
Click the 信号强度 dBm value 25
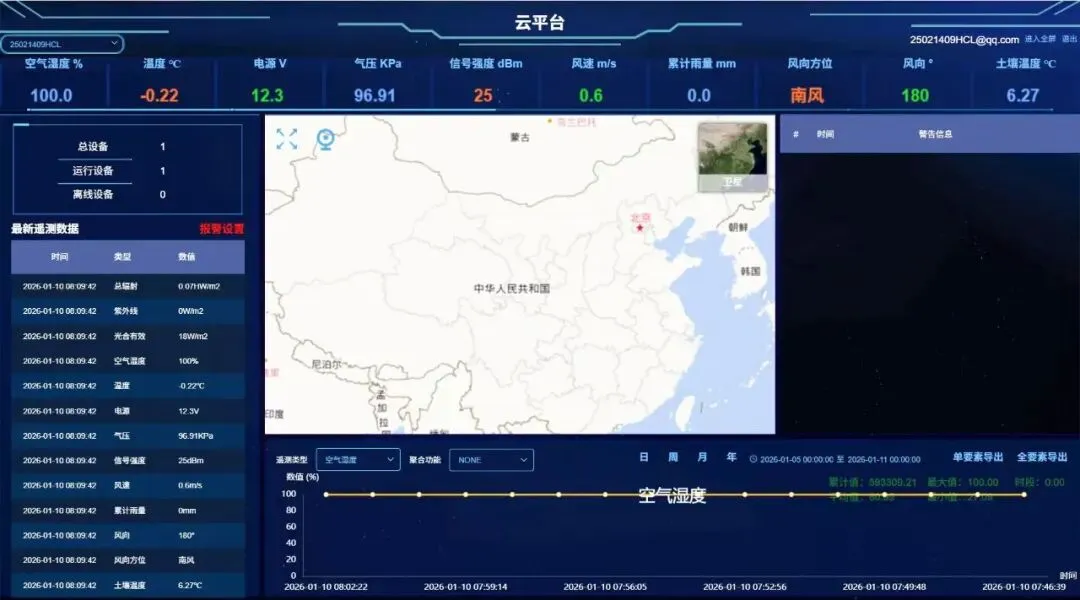point(483,95)
